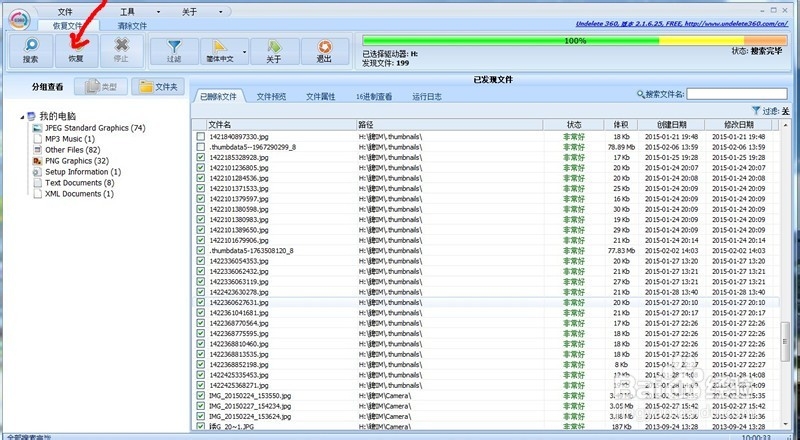Viewport: 800px width, 440px height.
Task: Click the file list vertical scrollbar thumb
Action: (x=786, y=341)
